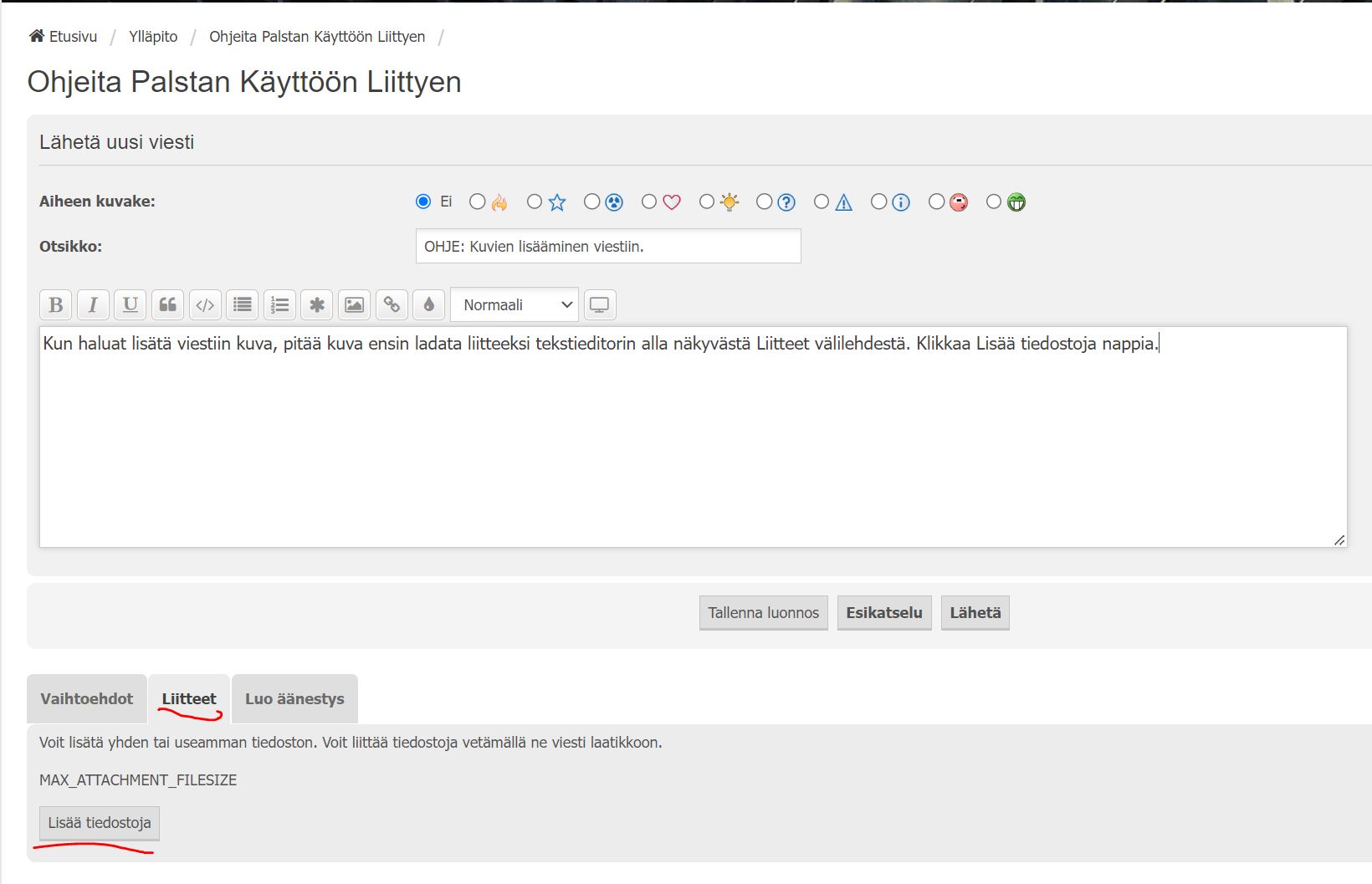This screenshot has height=884, width=1372.
Task: Open the Luo äänestys tab
Action: coord(294,699)
